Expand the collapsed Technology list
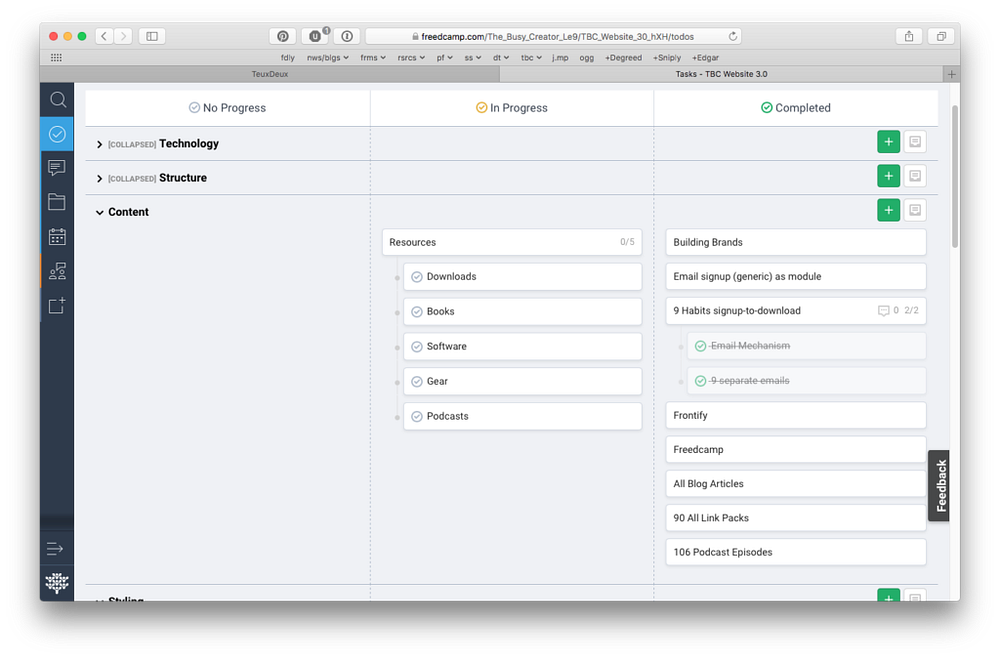1000x658 pixels. click(99, 145)
